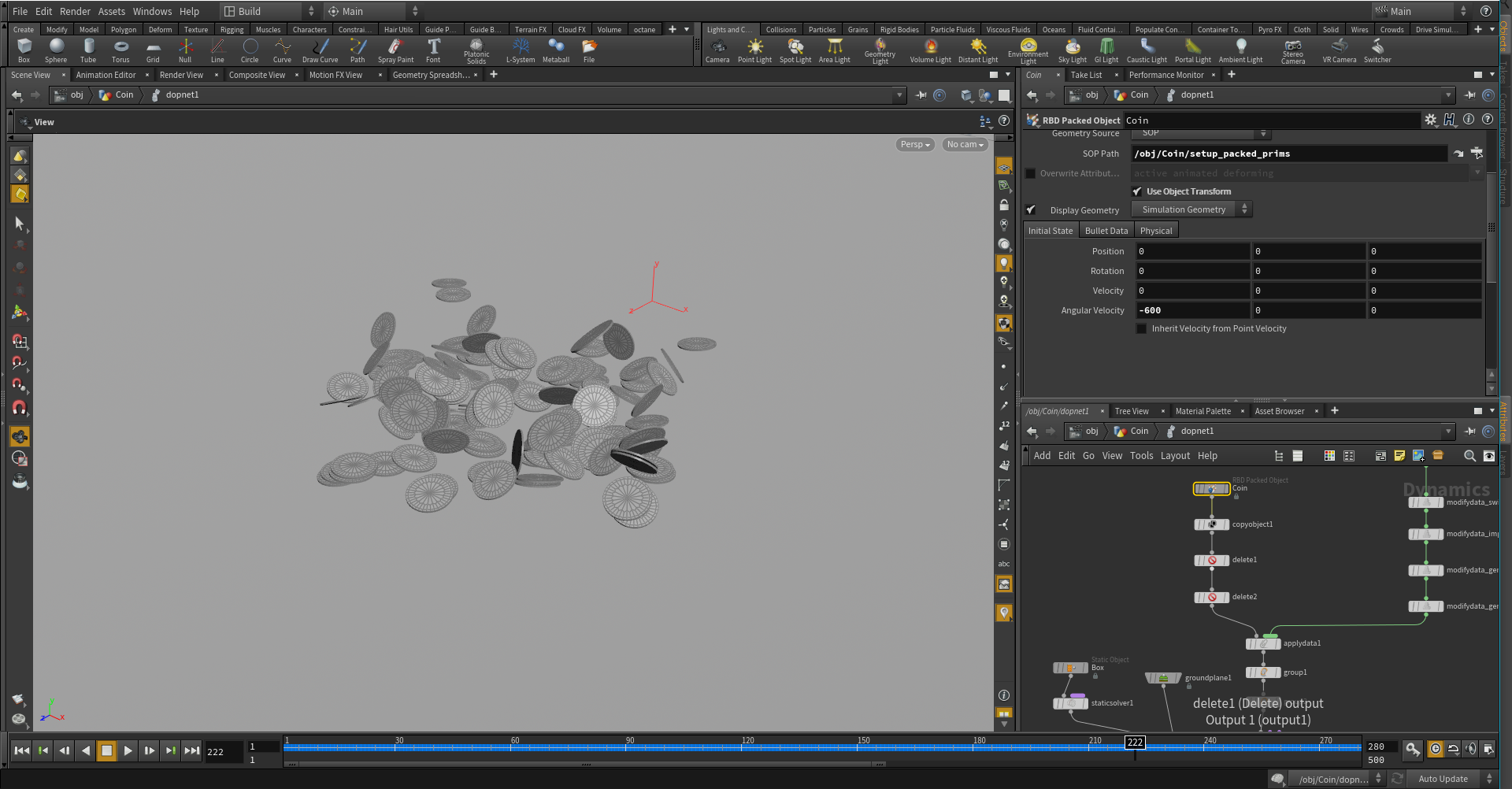
Task: Enable Inherit Velocity from Point Velocity
Action: coord(1141,328)
